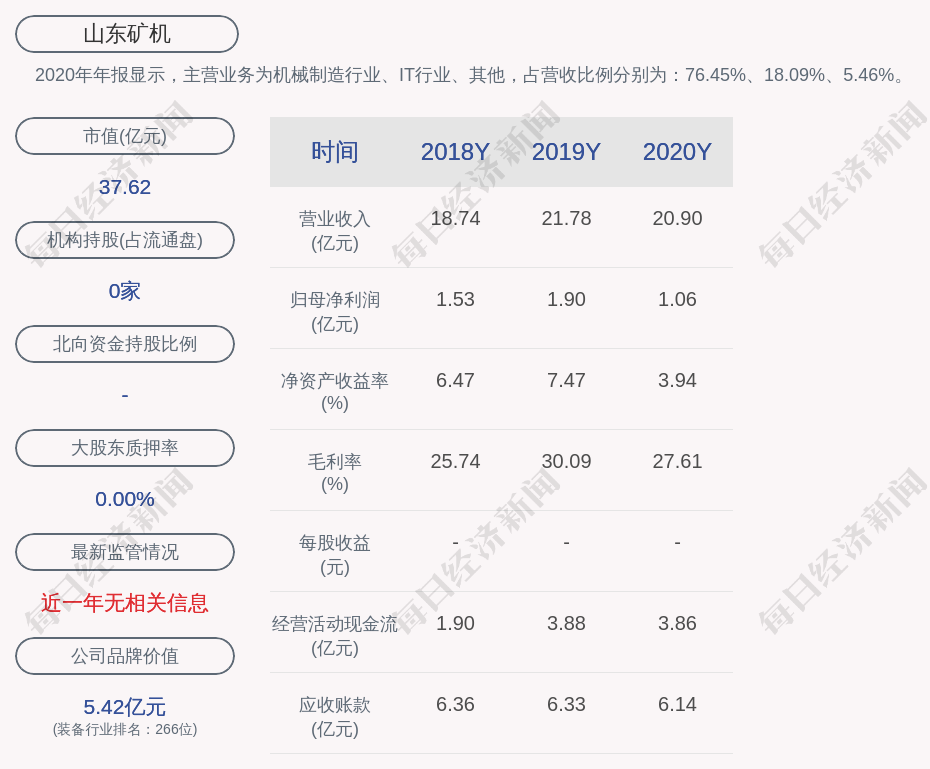Viewport: 930px width, 769px height.
Task: Click the 公司品牌价值 pill label
Action: [125, 656]
